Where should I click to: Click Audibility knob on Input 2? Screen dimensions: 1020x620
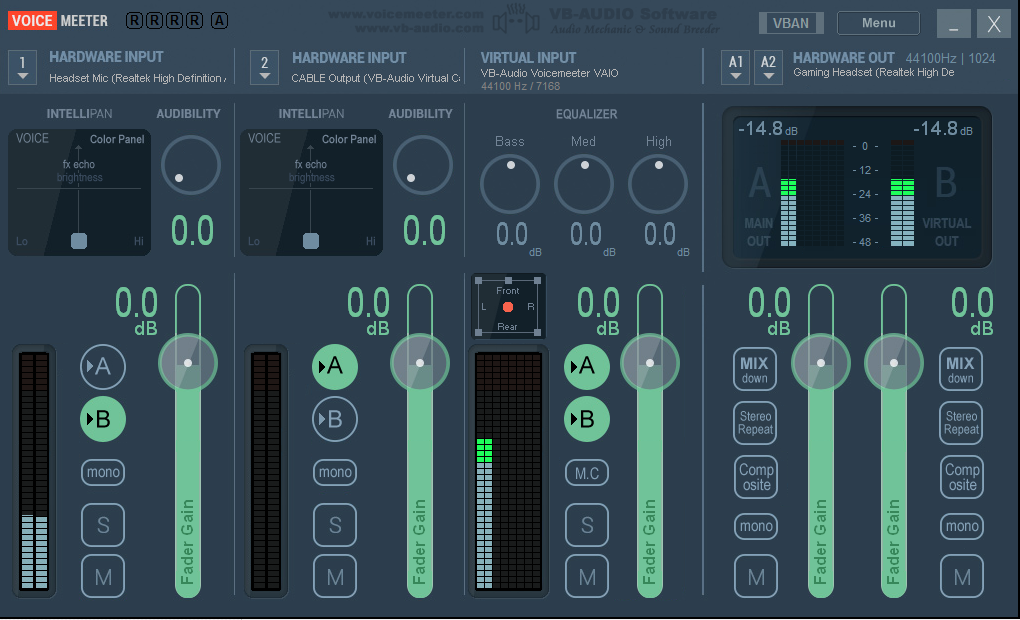[423, 165]
